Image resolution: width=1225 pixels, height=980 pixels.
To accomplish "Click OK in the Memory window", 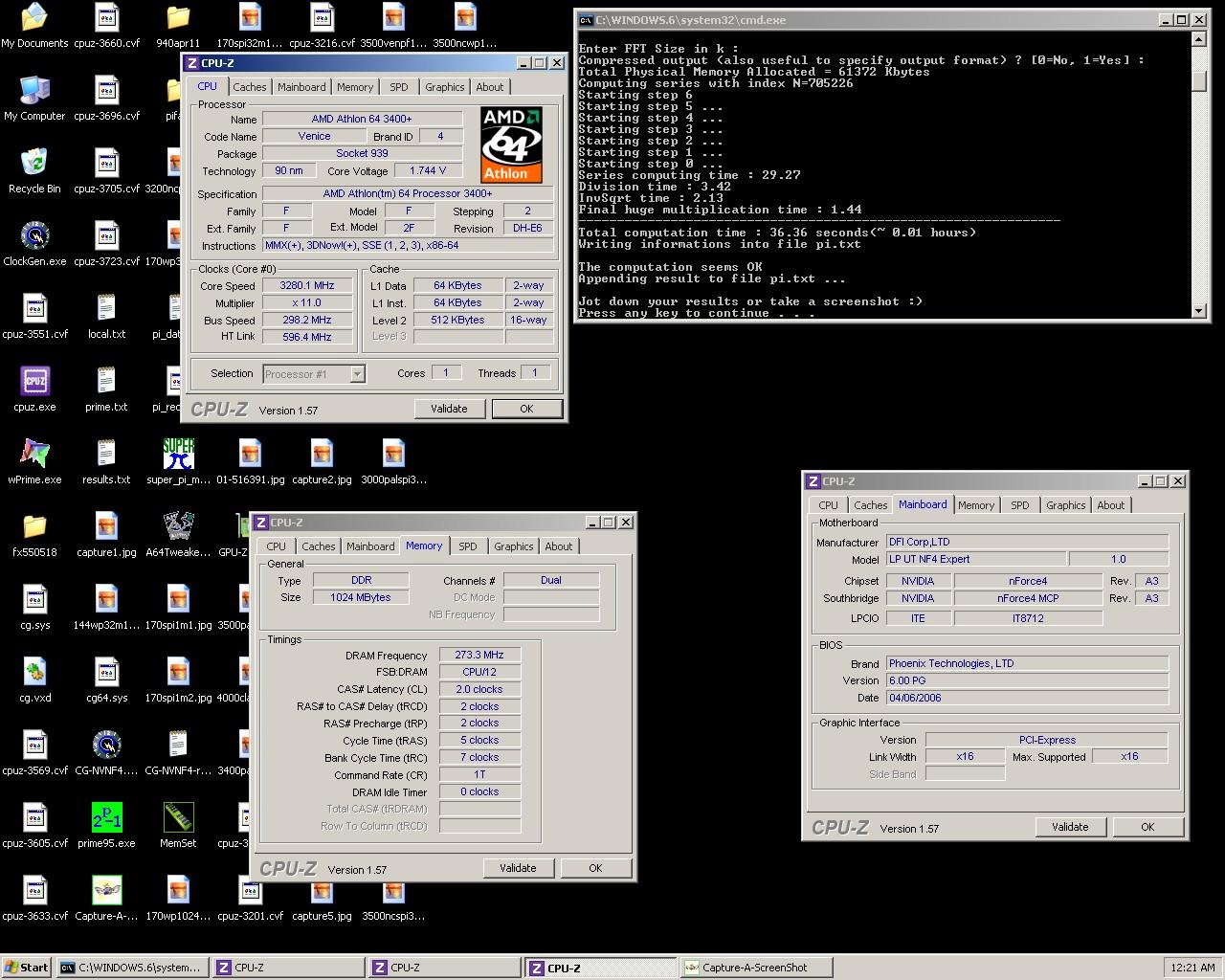I will click(595, 868).
